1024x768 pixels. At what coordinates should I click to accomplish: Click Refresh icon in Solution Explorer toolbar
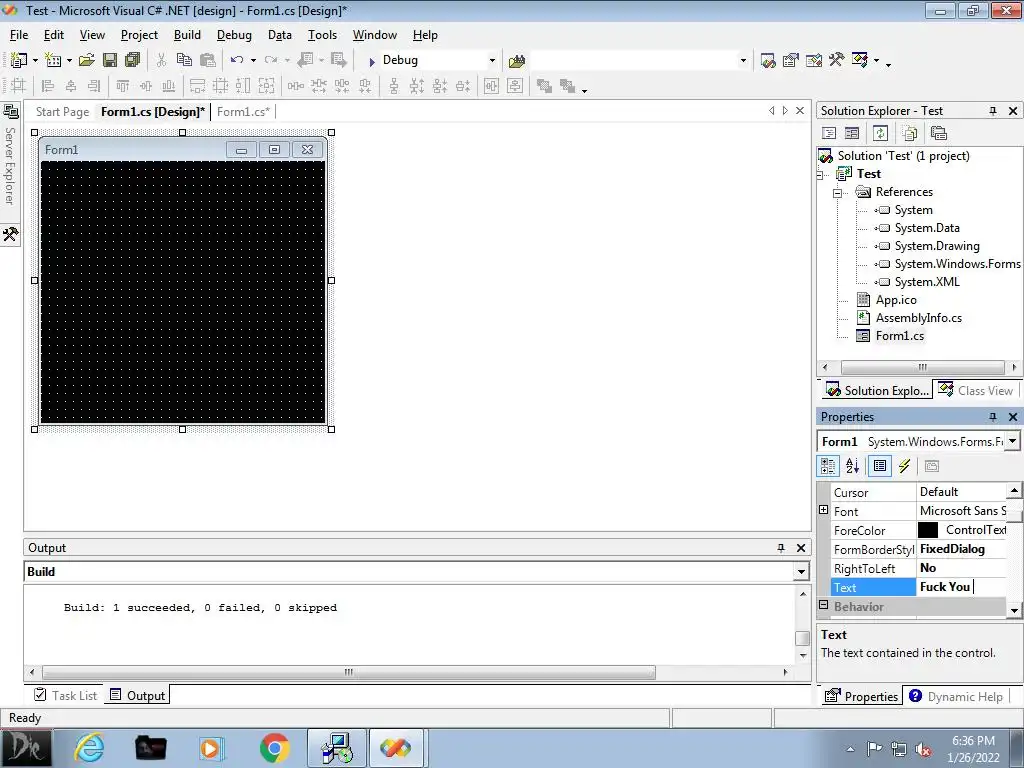point(880,133)
